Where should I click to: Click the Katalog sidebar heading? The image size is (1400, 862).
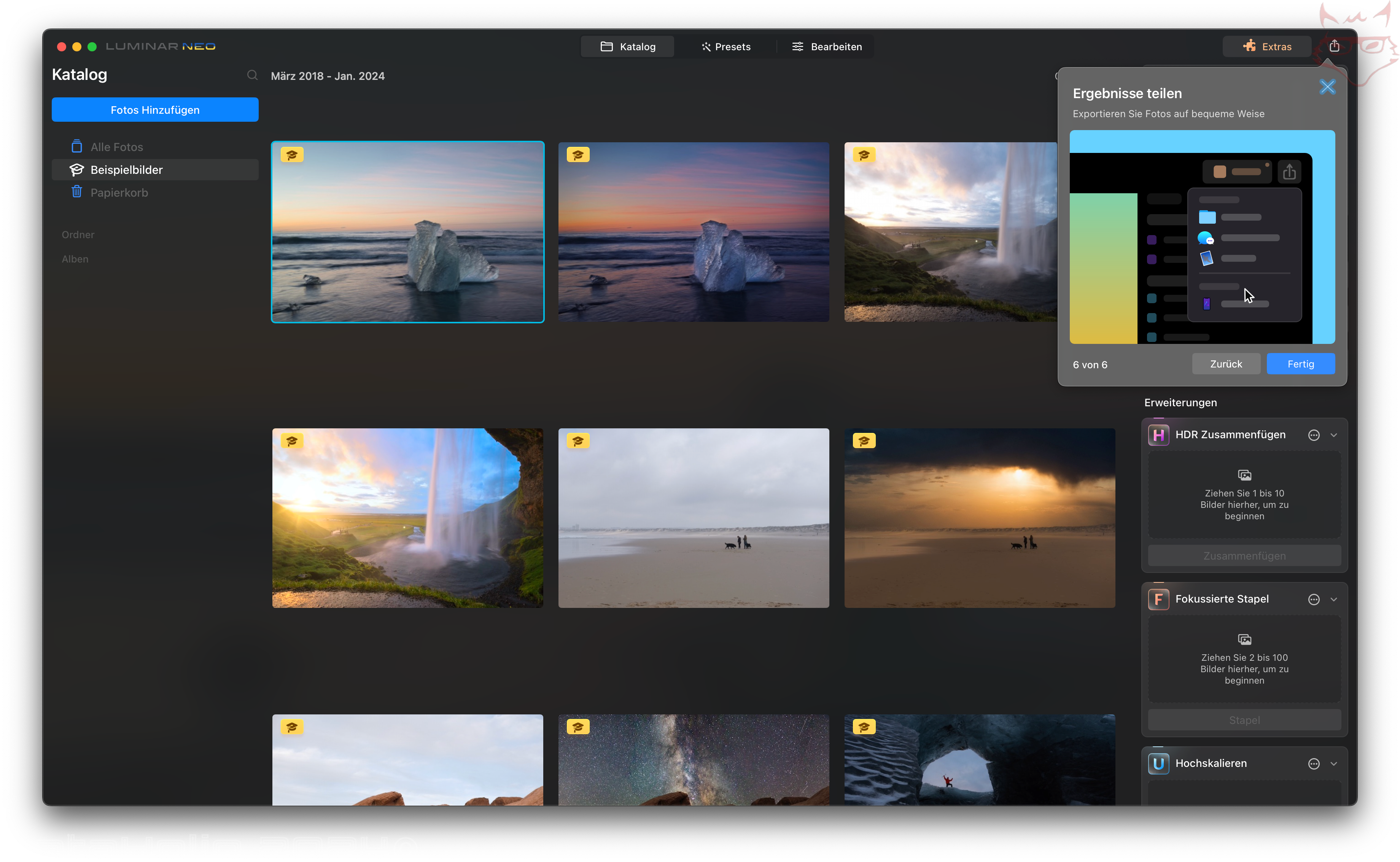(x=79, y=75)
